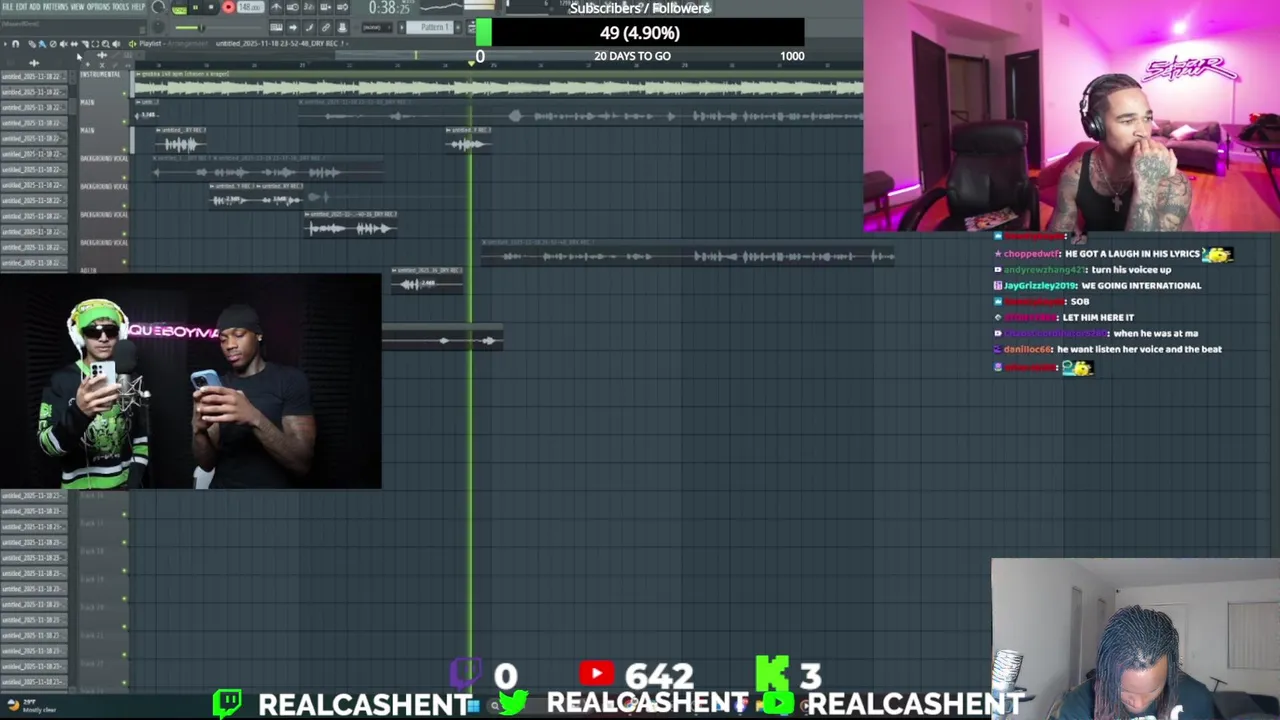Screen dimensions: 1280x720
Task: Open the gmbna 148 bpm clip menu
Action: point(139,74)
